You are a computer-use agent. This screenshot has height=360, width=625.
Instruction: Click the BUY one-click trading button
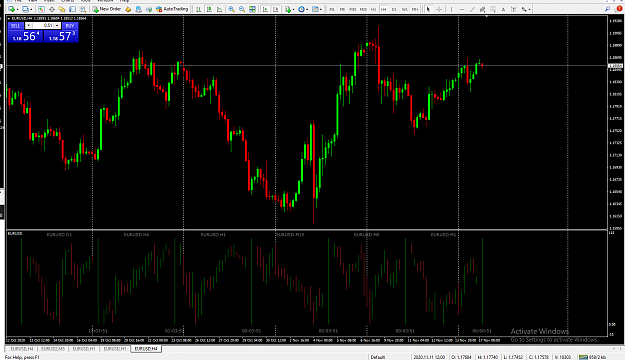coord(70,26)
